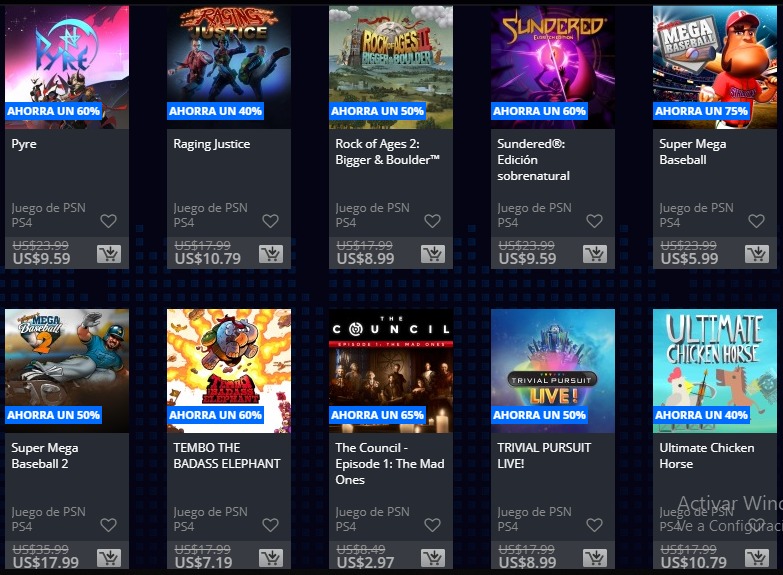This screenshot has height=575, width=783.
Task: Toggle wishlist heart for Tembo the Badass Elephant
Action: click(270, 525)
